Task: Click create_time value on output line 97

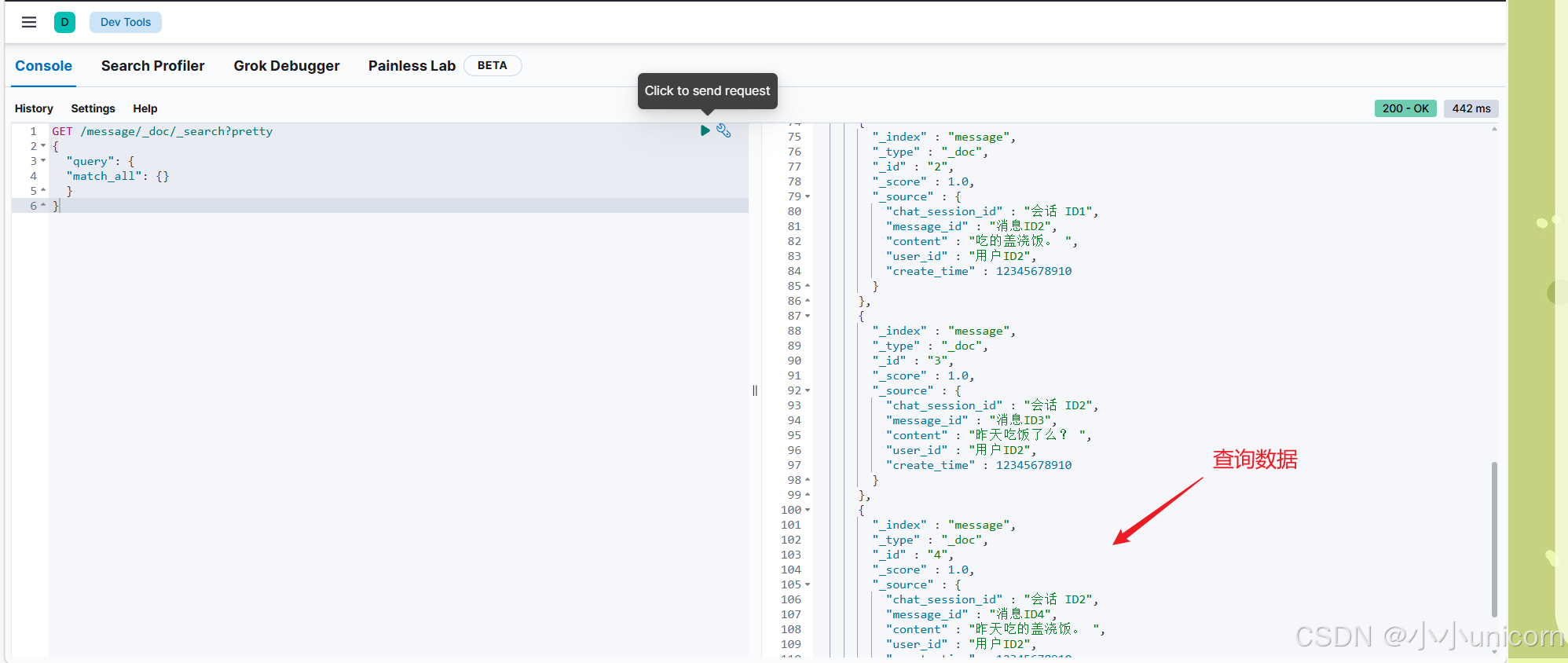Action: point(1034,465)
